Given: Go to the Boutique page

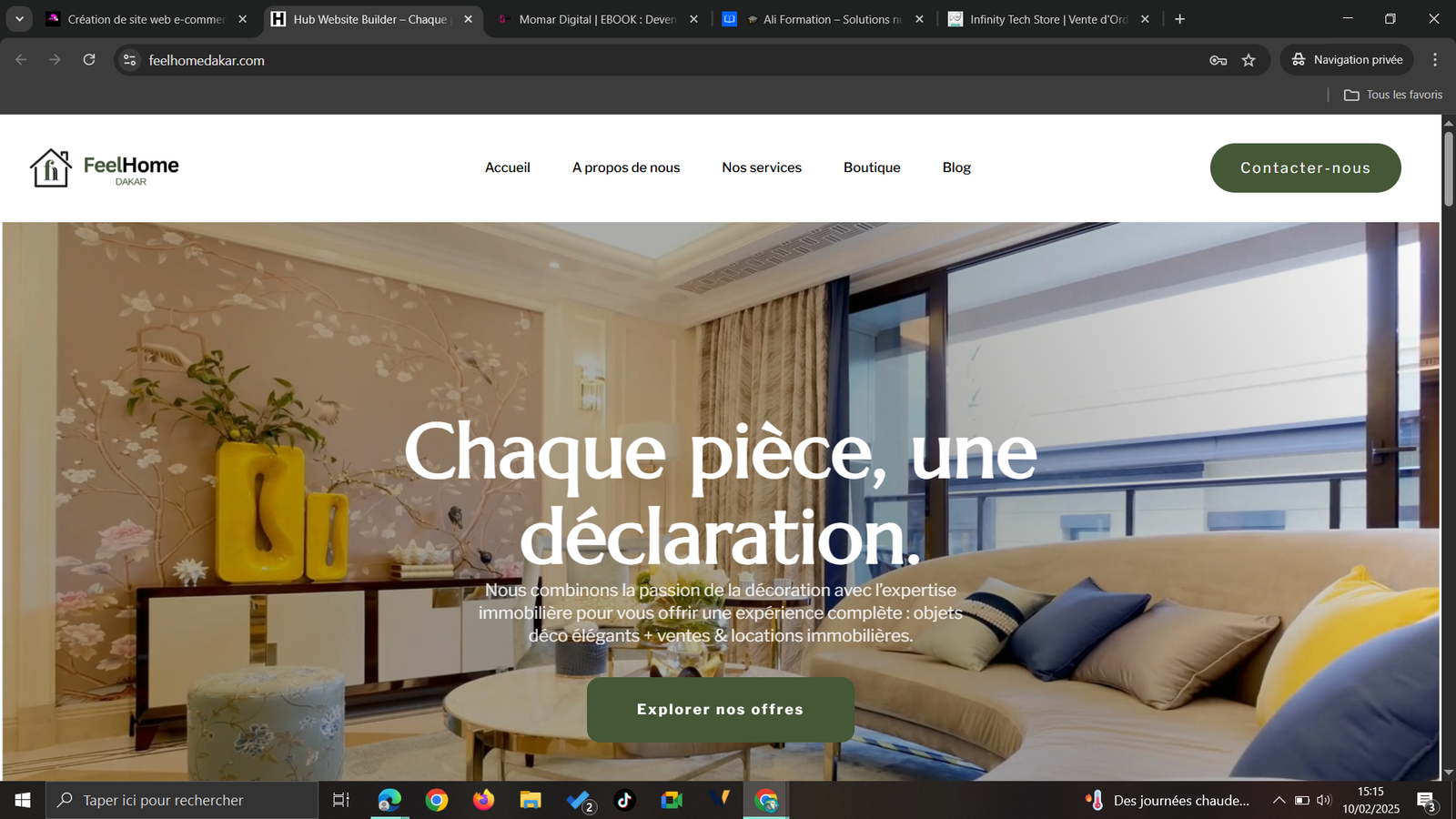Looking at the screenshot, I should coord(872,167).
